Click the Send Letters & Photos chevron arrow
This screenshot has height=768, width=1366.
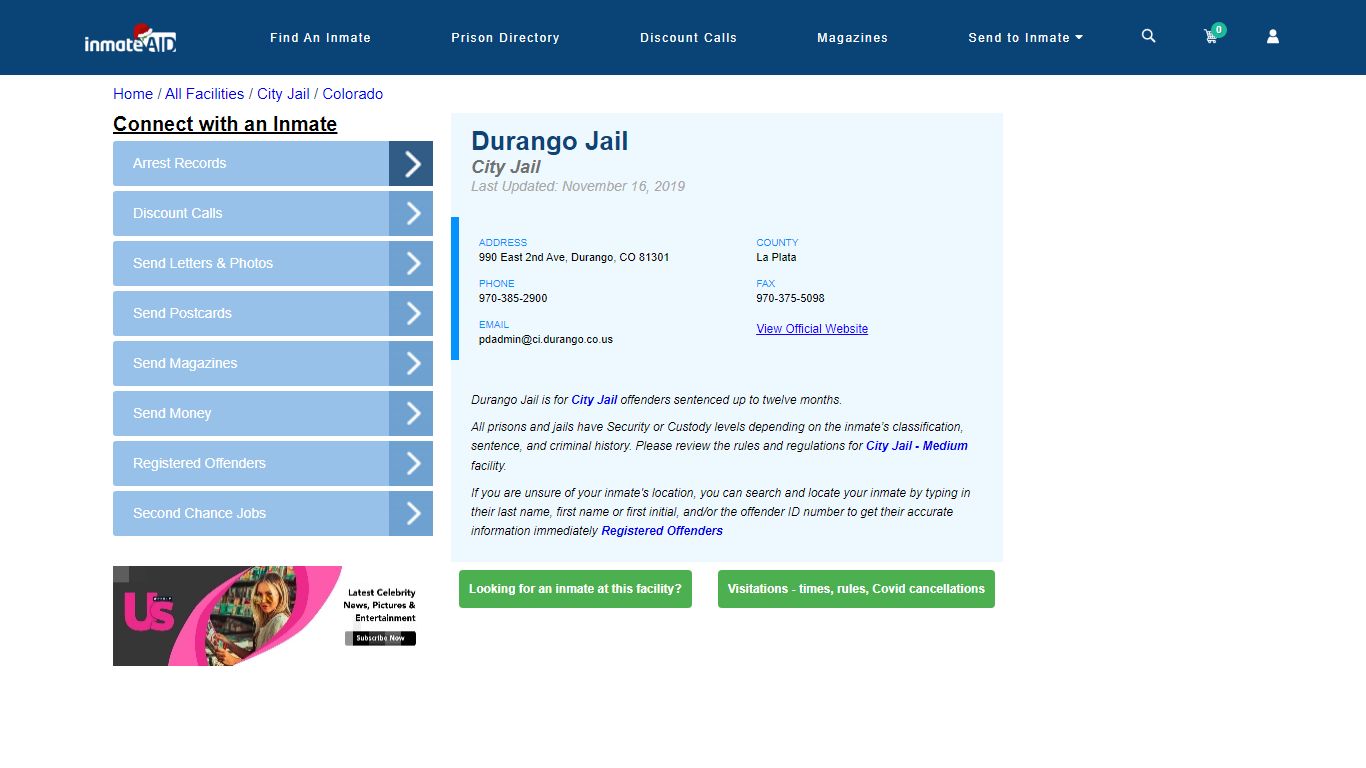(411, 263)
